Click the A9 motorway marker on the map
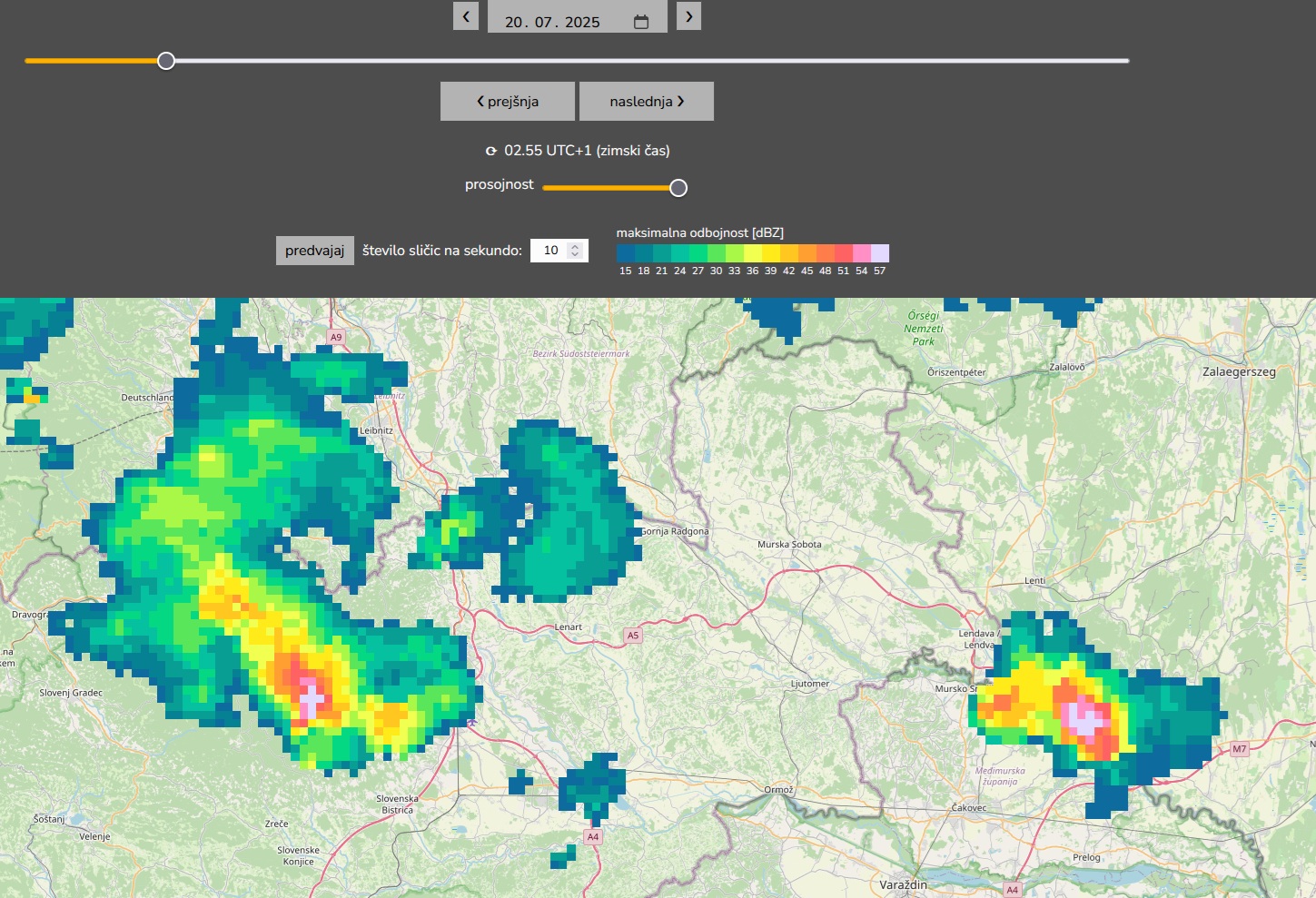The image size is (1316, 898). [336, 337]
